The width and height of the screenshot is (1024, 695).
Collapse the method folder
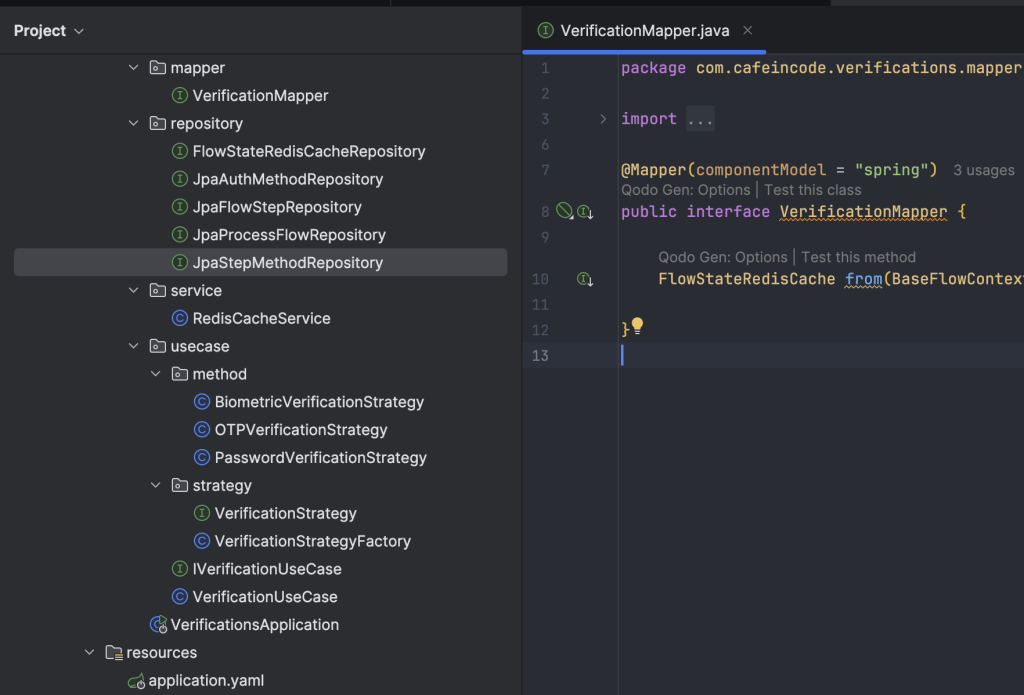click(x=155, y=374)
